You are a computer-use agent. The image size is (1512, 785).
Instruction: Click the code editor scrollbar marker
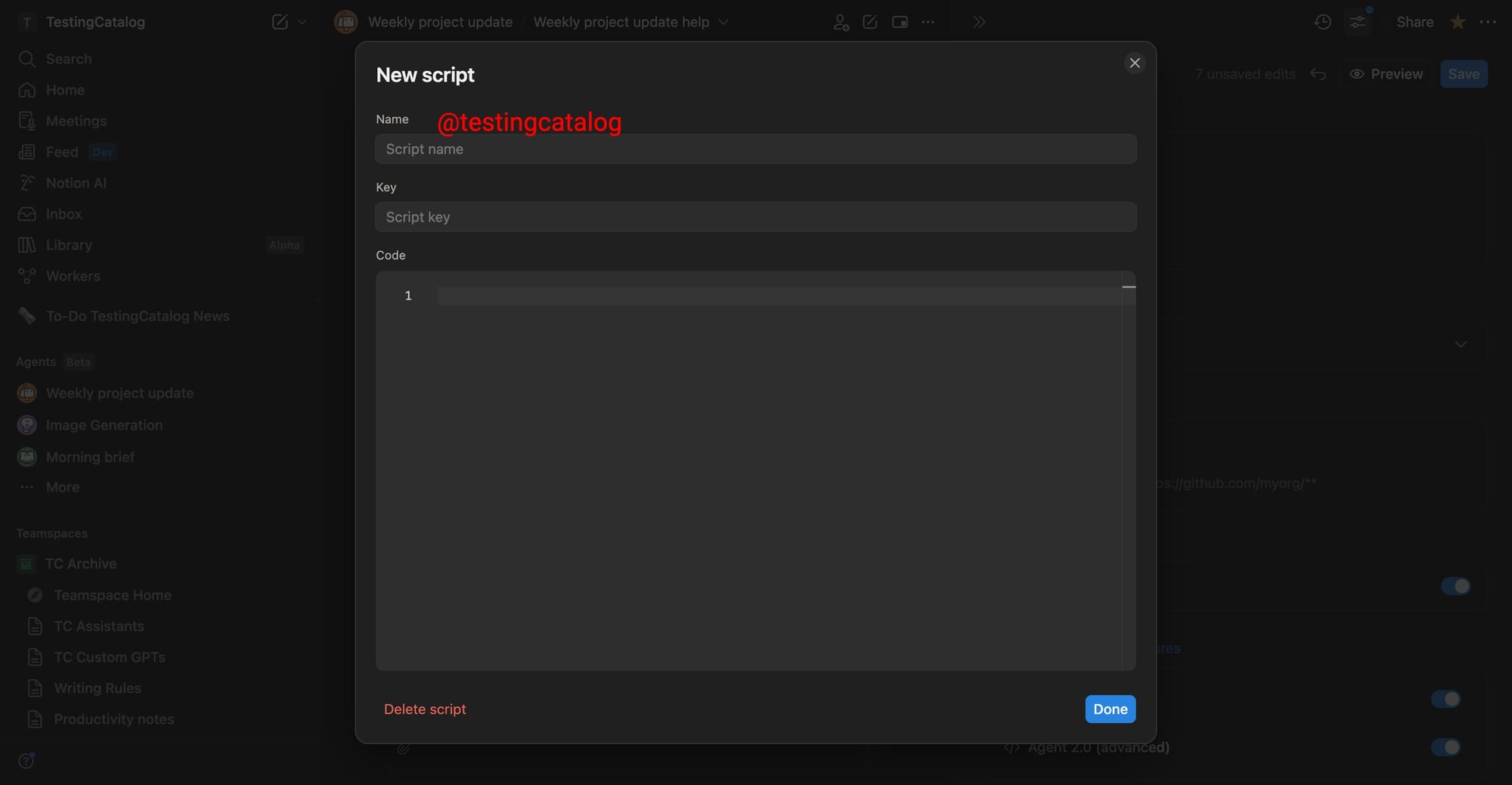coord(1129,287)
